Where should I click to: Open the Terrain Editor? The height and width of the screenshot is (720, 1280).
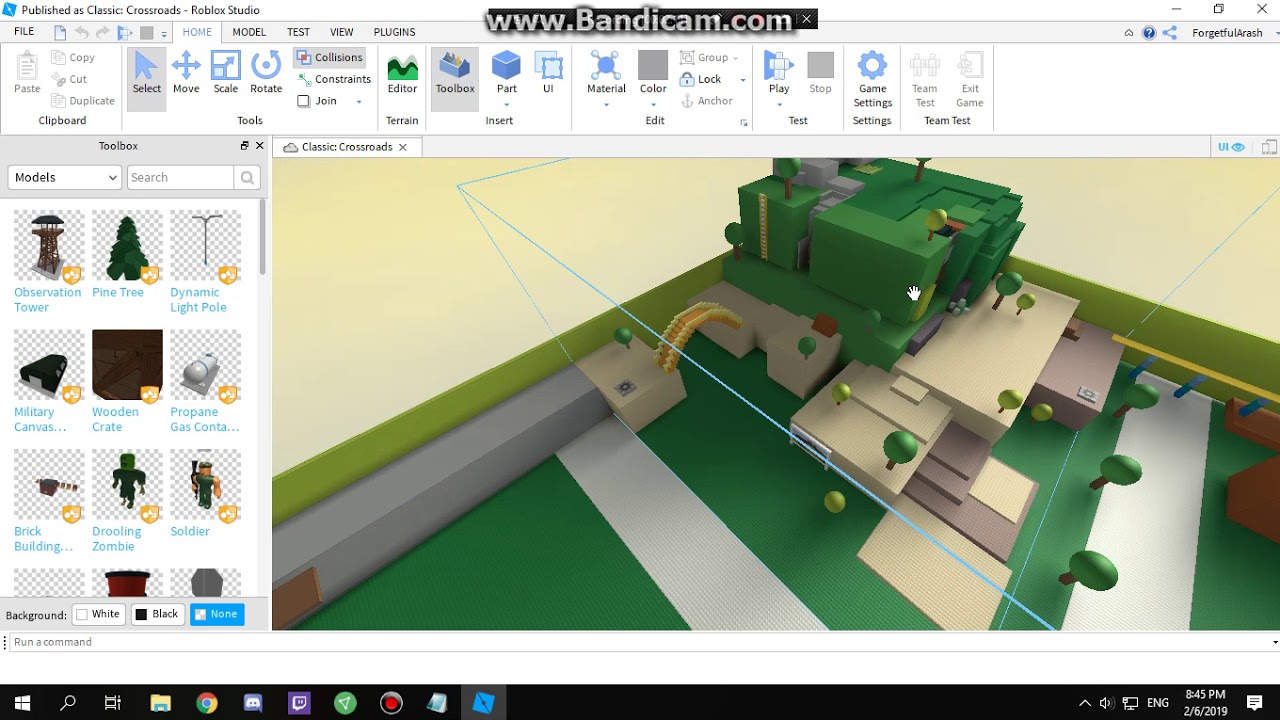tap(402, 73)
